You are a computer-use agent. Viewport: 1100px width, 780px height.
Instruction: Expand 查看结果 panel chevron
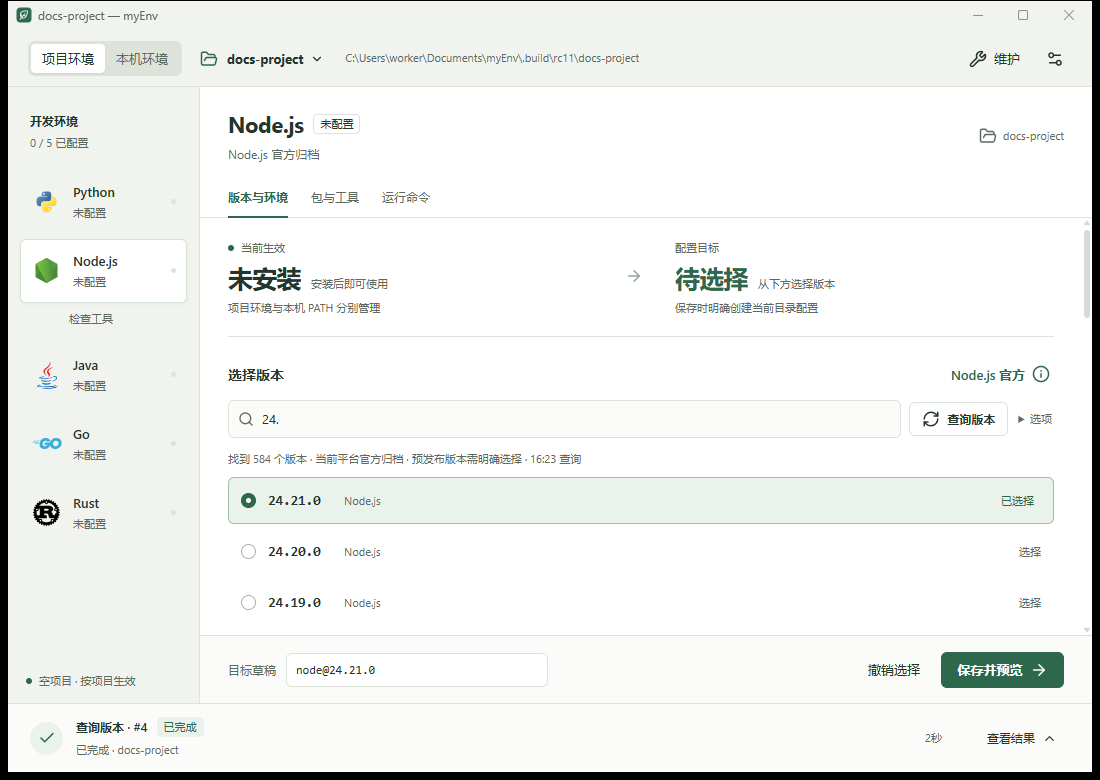tap(1049, 739)
